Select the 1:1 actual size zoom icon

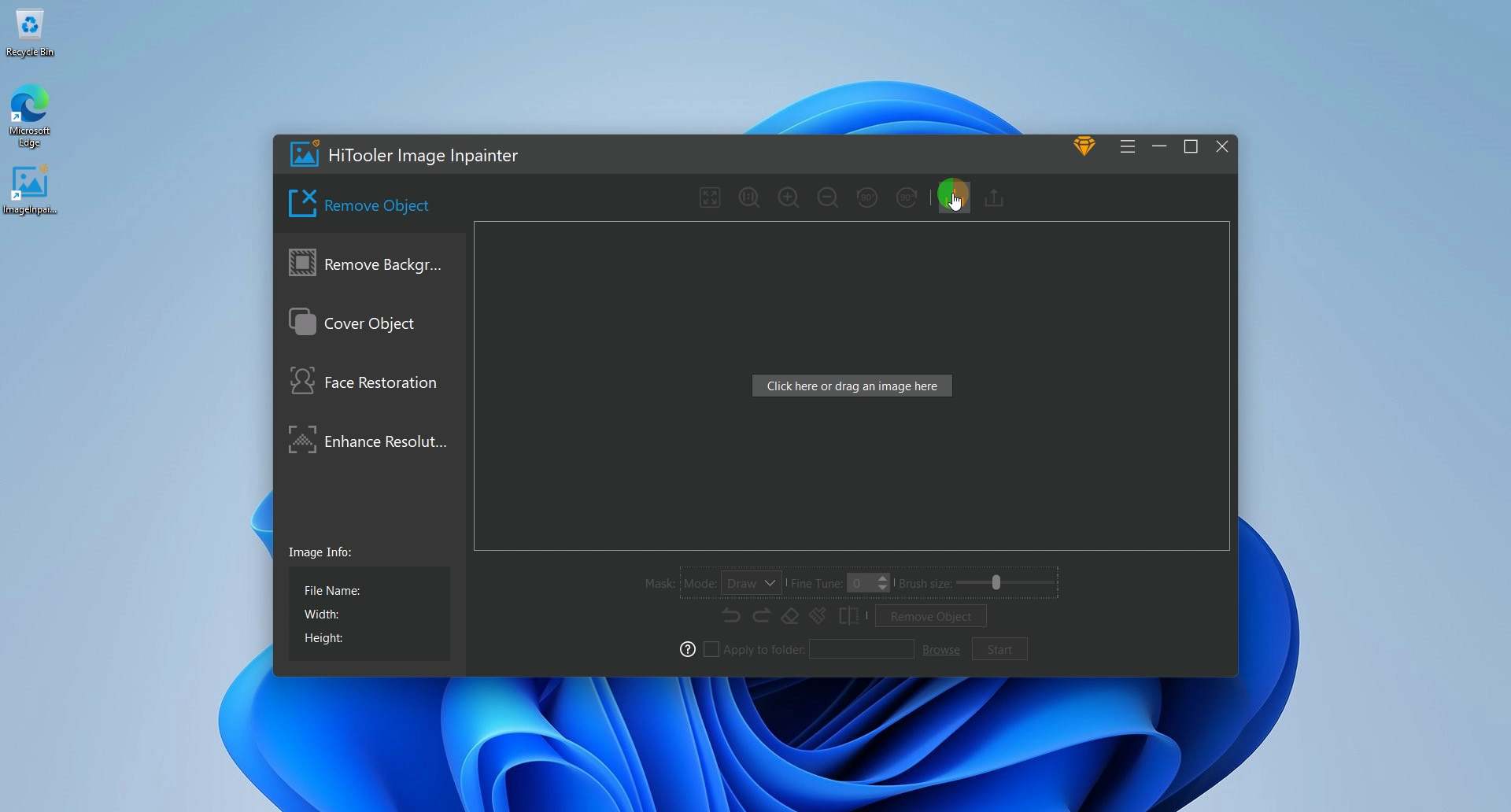[x=748, y=197]
